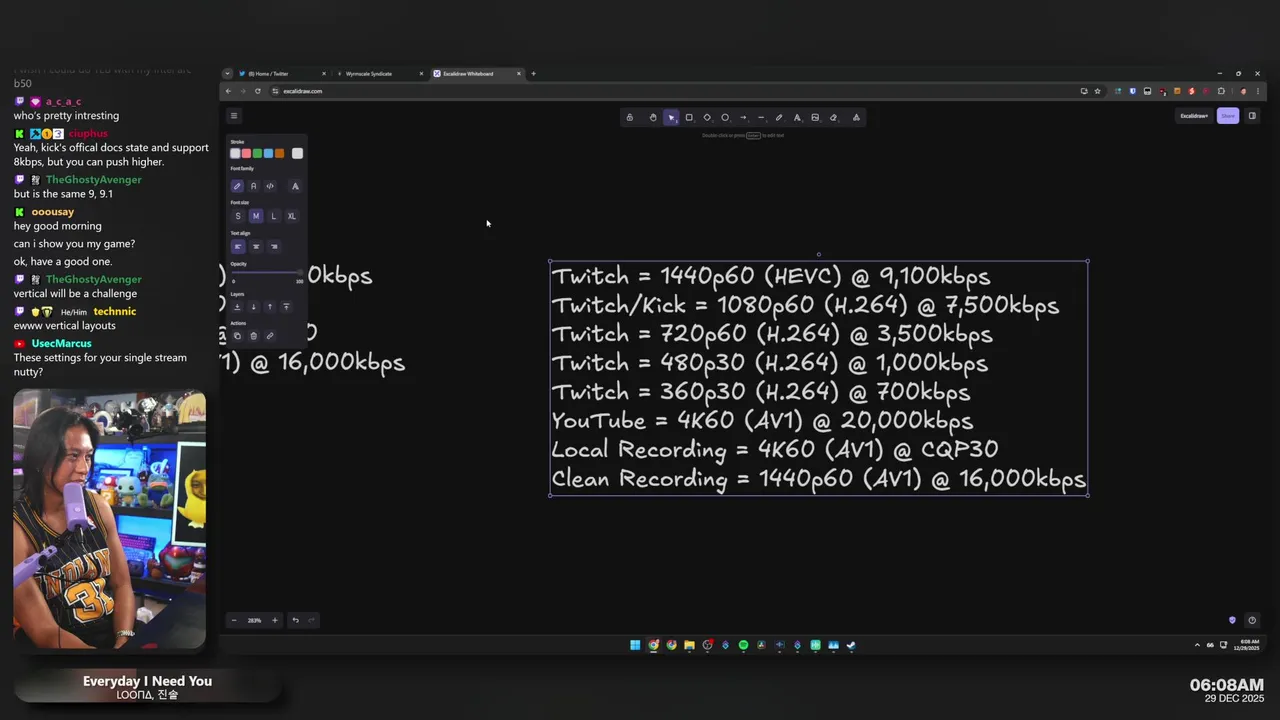Screen dimensions: 1280x720
Task: Delete the selected element
Action: (253, 336)
